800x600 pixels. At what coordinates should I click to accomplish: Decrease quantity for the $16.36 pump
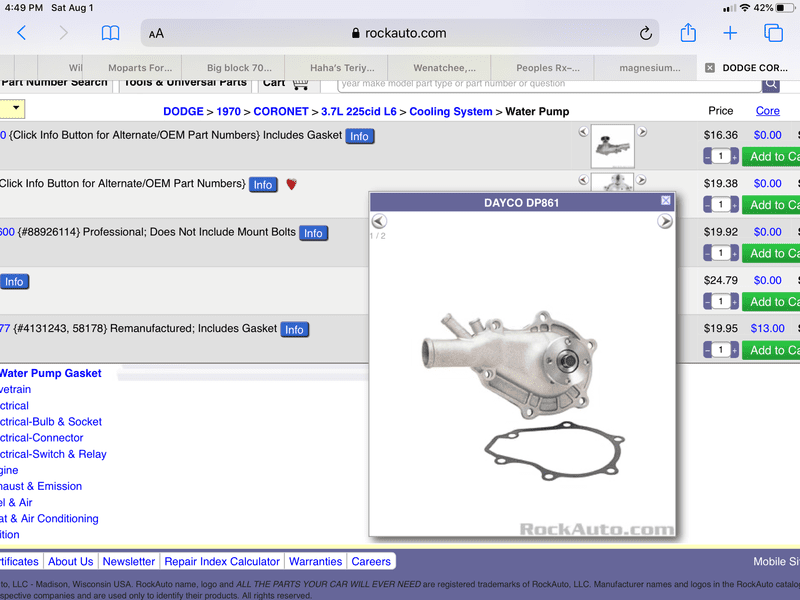point(707,157)
